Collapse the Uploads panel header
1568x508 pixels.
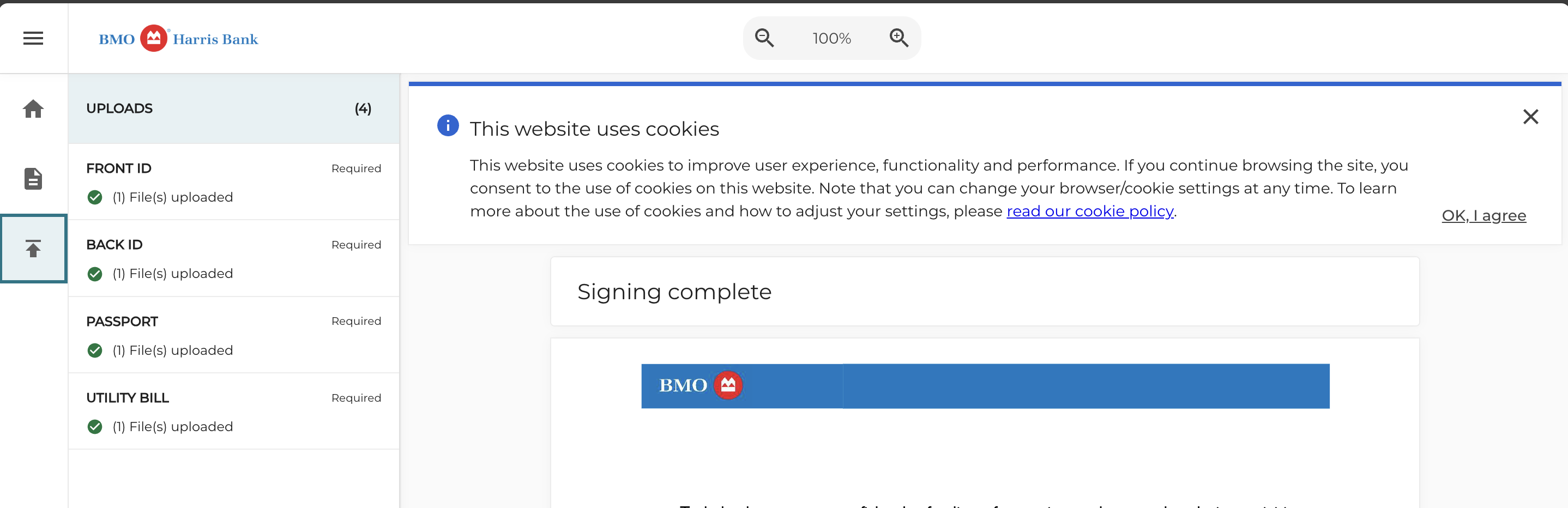[234, 109]
